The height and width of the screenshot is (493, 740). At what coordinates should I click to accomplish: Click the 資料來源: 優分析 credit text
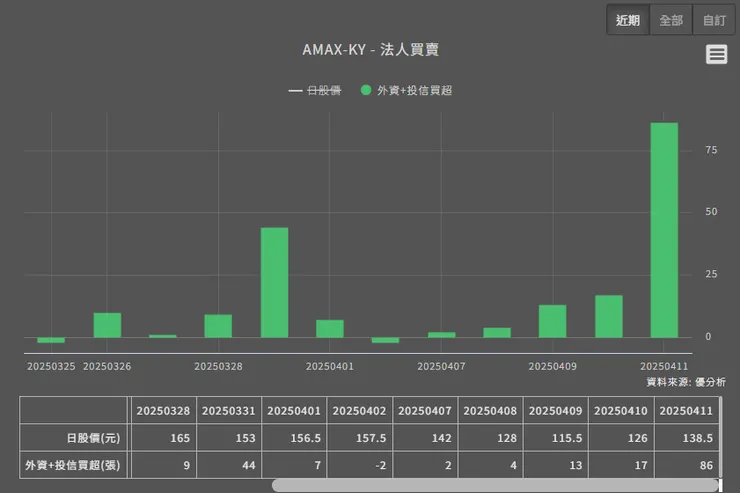coord(686,382)
